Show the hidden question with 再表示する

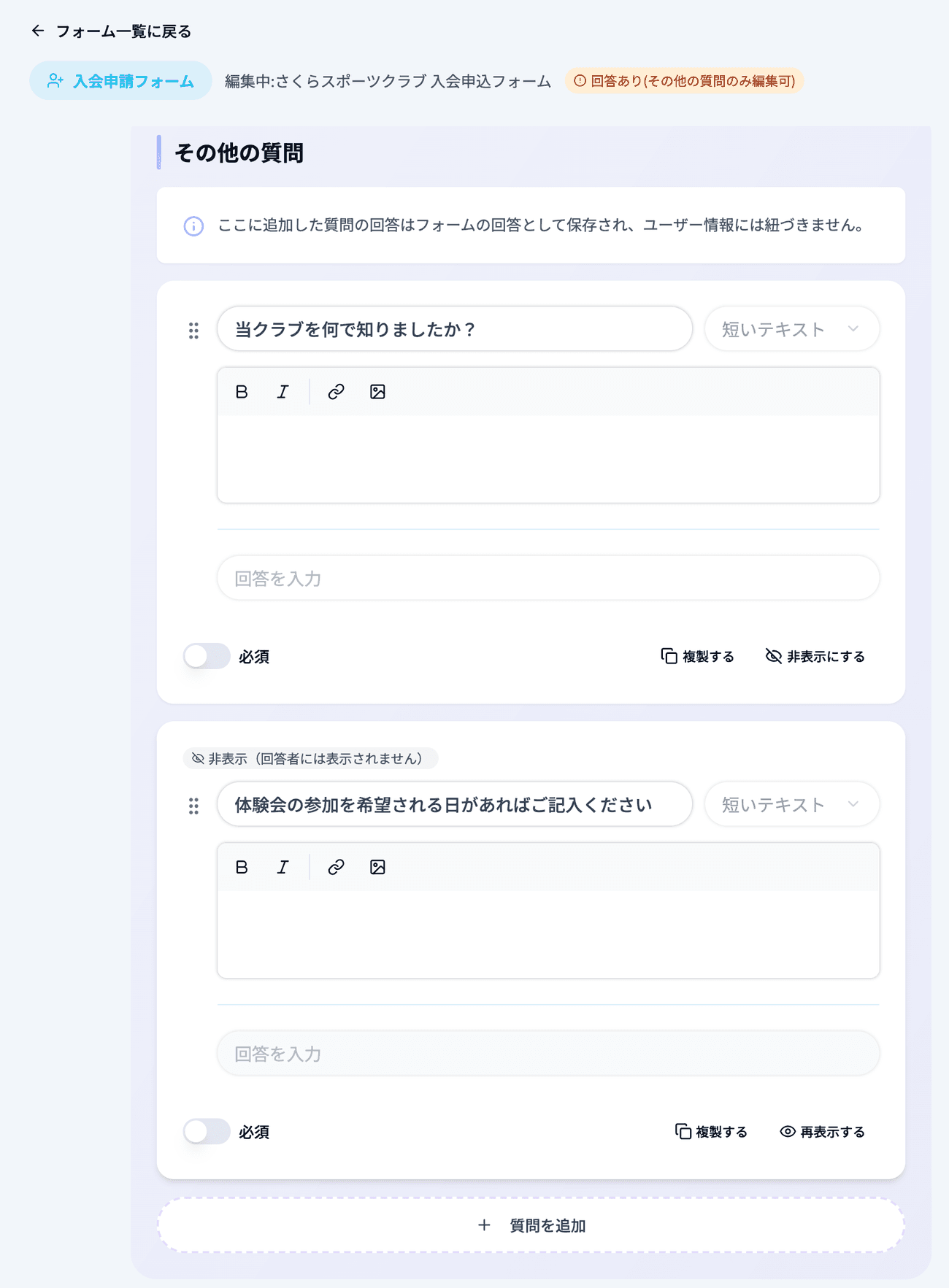click(822, 1131)
